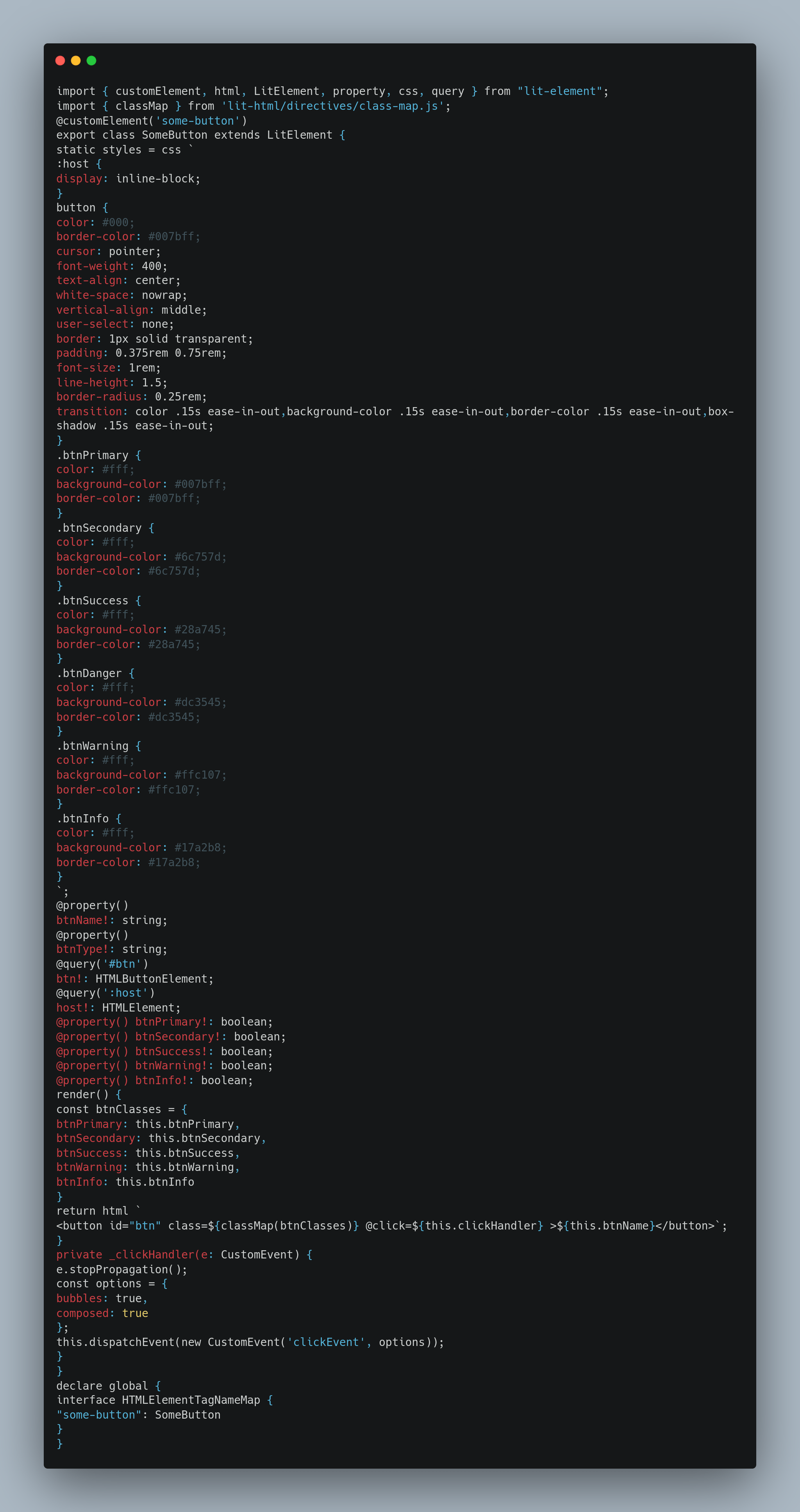Screen dimensions: 800x1512
Task: Click the '.btnPrimary {' selector line
Action: 98,455
